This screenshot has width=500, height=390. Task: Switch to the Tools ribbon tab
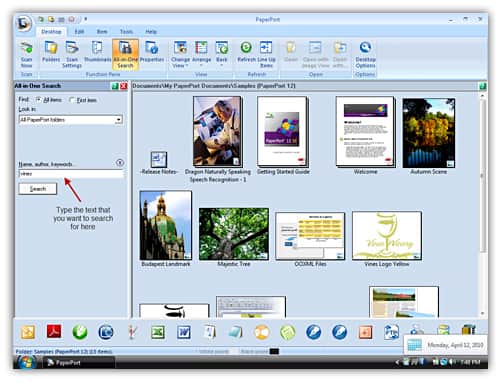pos(126,32)
